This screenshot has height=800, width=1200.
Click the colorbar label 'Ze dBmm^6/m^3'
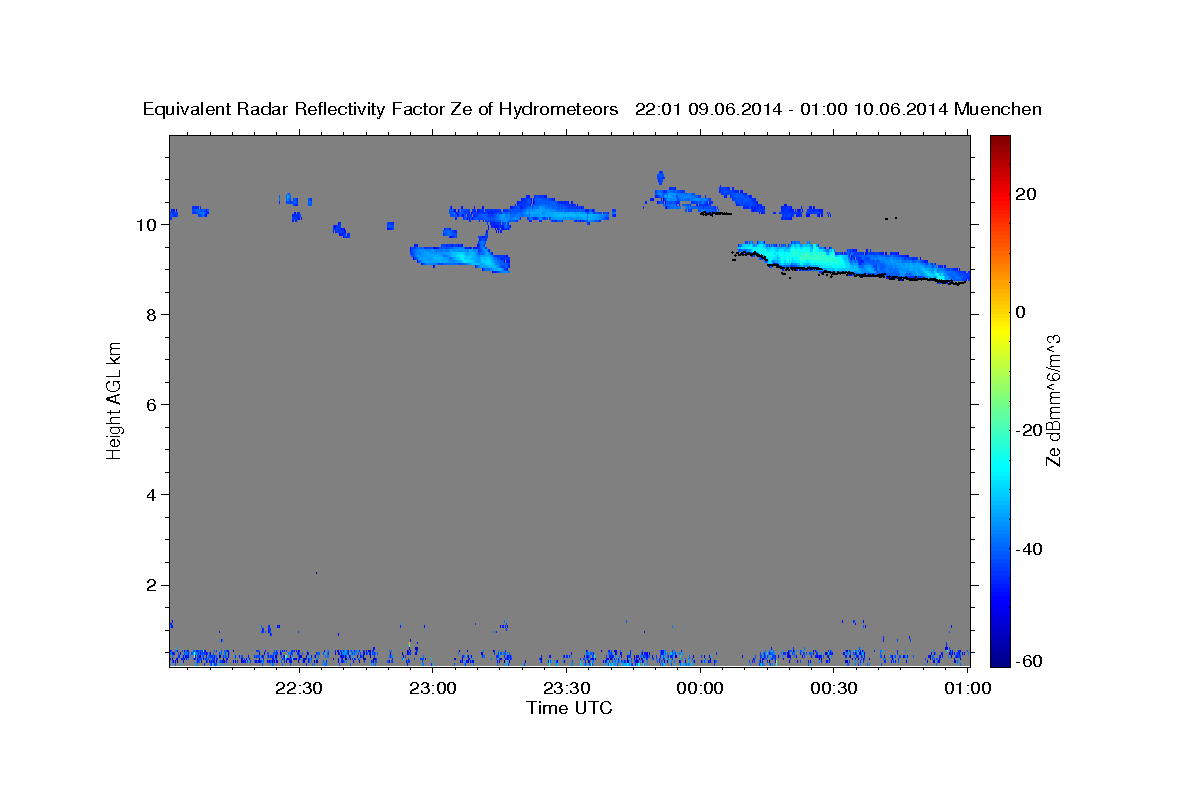[1052, 401]
